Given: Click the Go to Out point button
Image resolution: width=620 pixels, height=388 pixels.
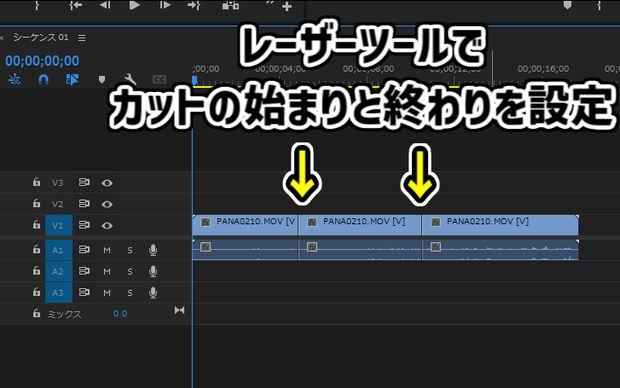Looking at the screenshot, I should click(194, 5).
